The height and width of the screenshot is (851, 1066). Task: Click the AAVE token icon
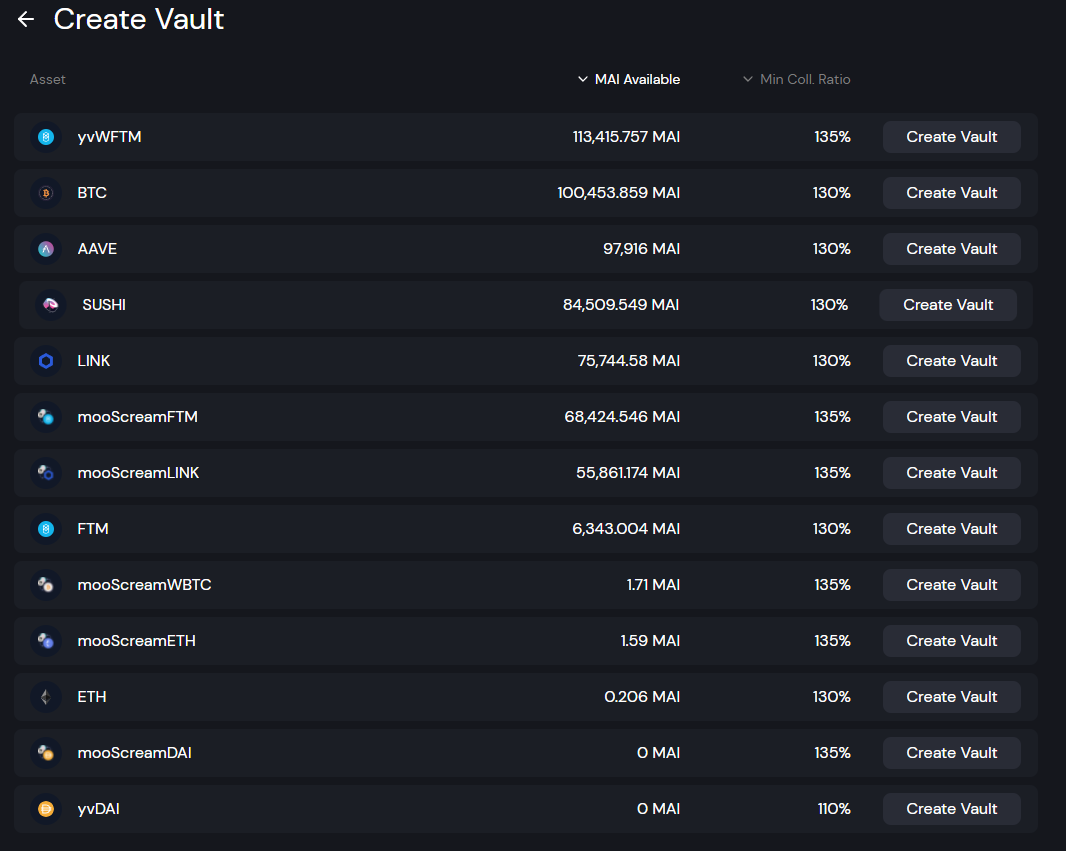(46, 249)
